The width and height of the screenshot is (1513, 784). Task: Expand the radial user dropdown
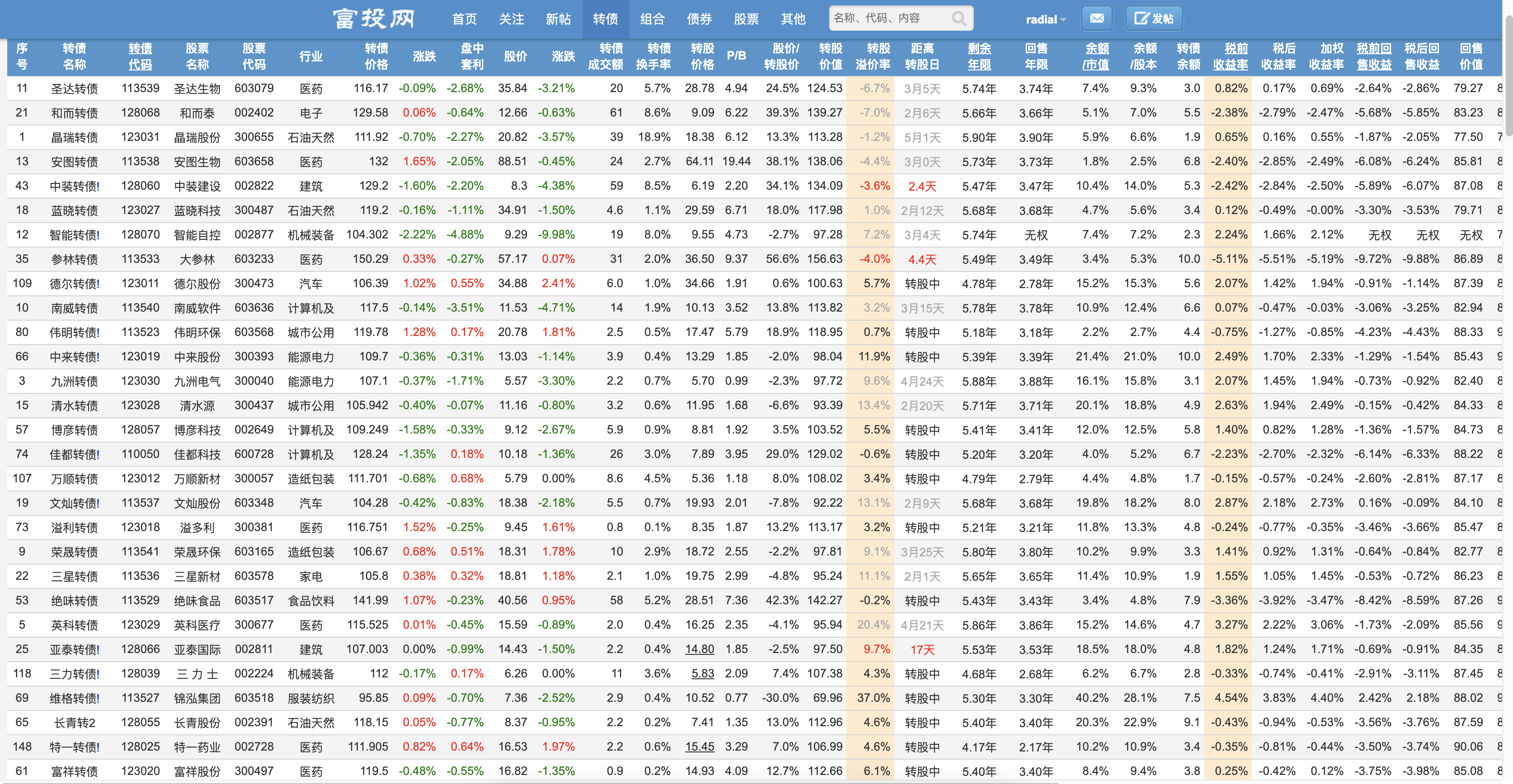click(x=1045, y=19)
